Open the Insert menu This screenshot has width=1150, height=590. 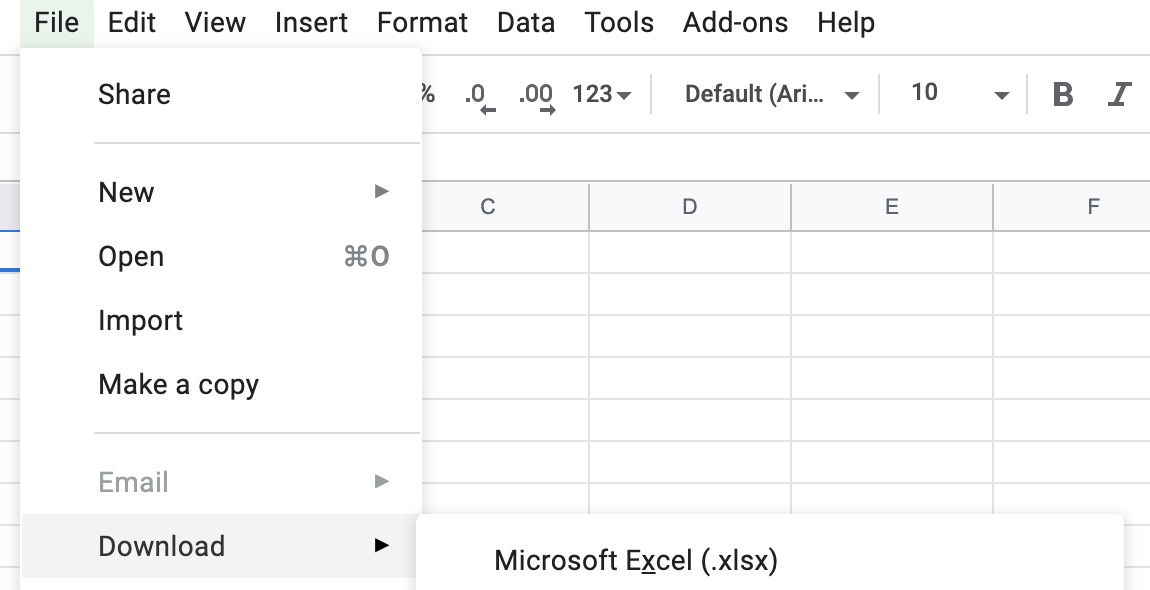(311, 23)
